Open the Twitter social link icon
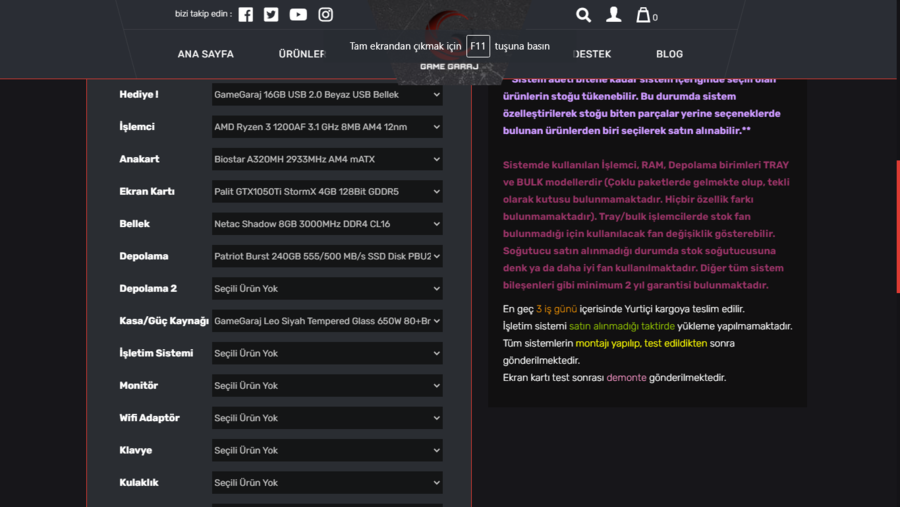The width and height of the screenshot is (900, 507). [x=271, y=14]
